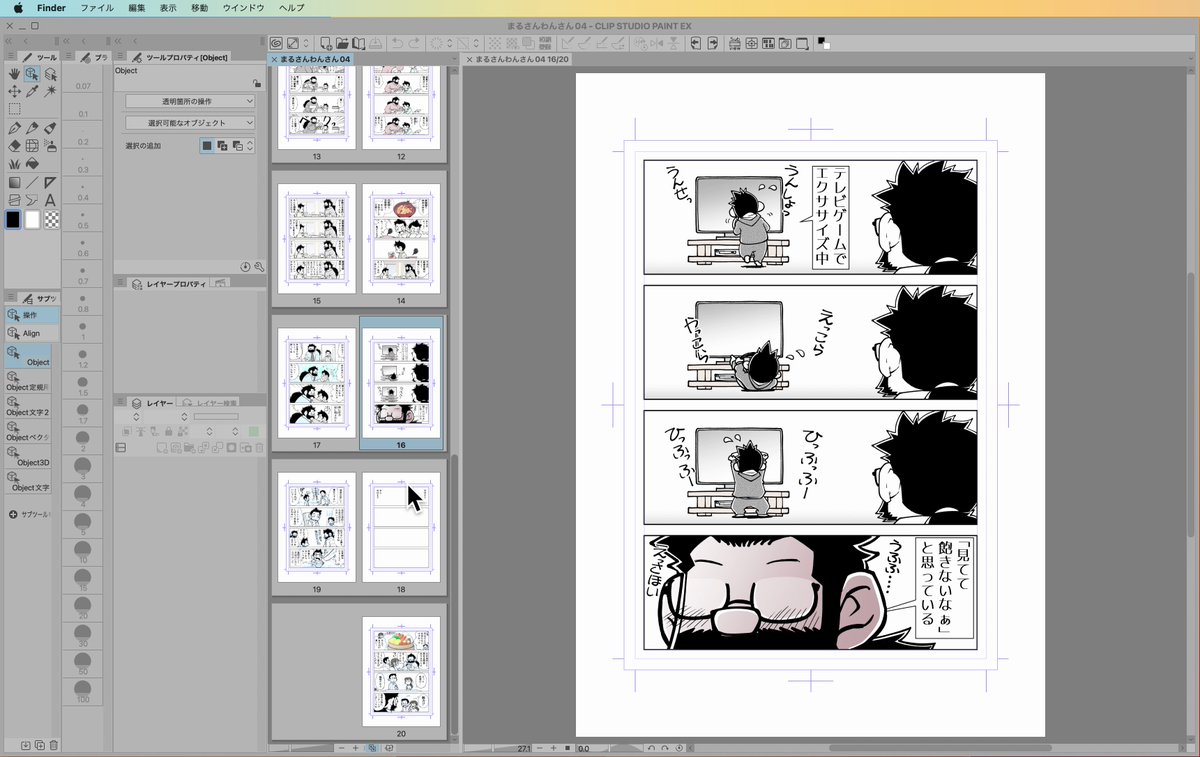1200x757 pixels.
Task: Select the Move layer tool
Action: (50, 74)
